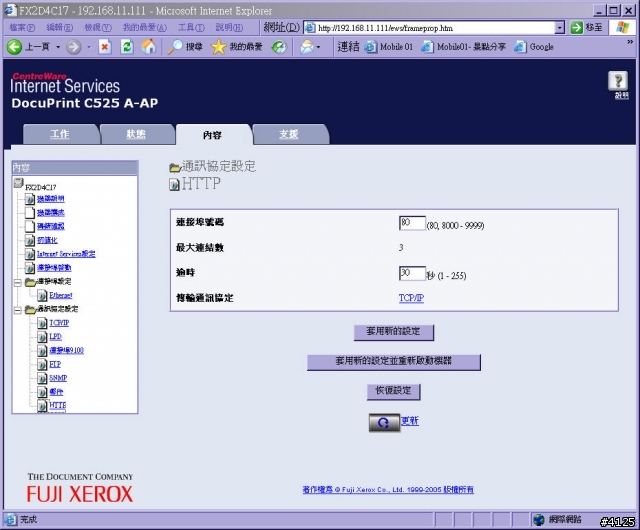Click the 更新 refresh arrow button icon

point(384,423)
